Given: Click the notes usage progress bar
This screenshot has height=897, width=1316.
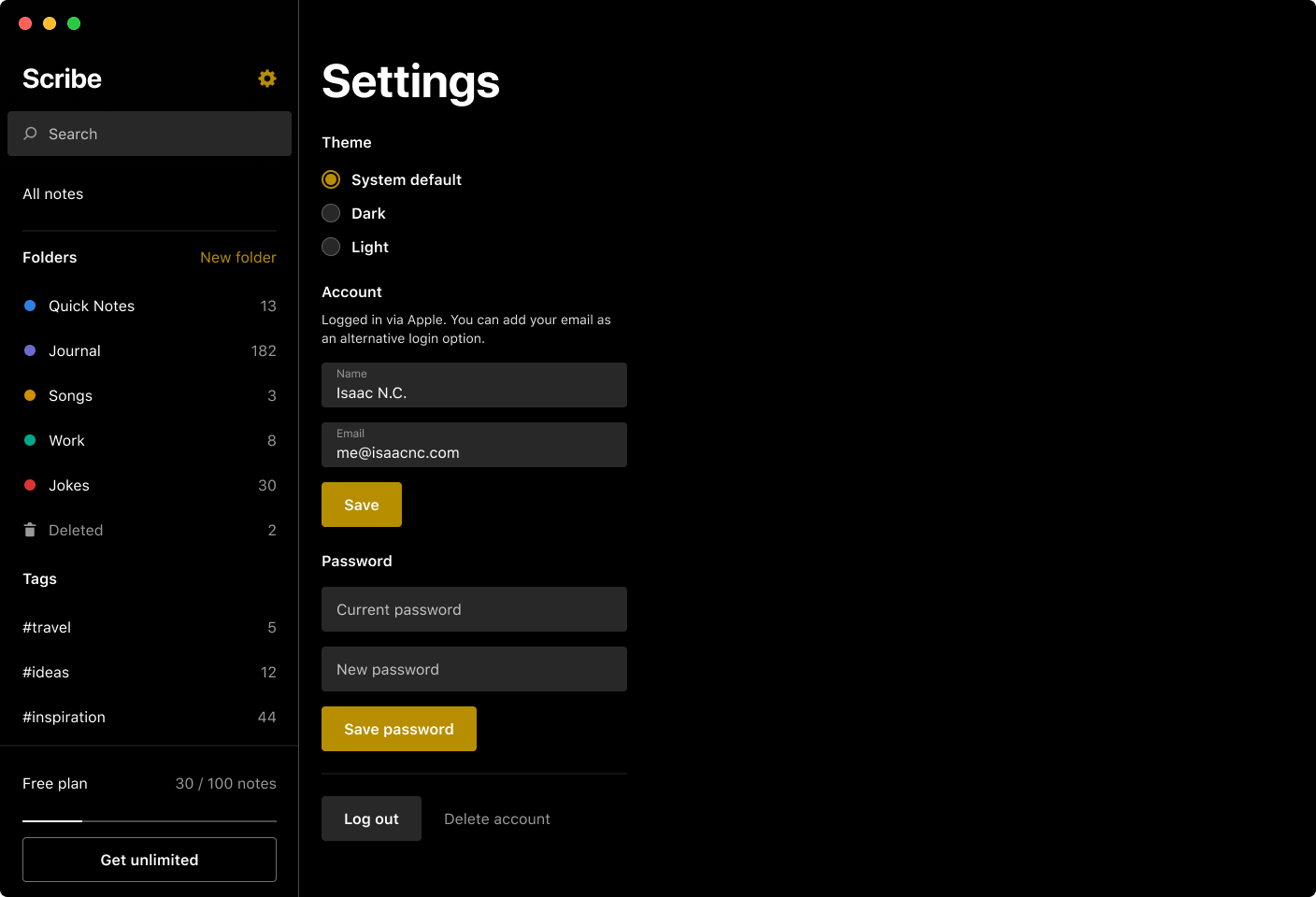Looking at the screenshot, I should (x=150, y=820).
